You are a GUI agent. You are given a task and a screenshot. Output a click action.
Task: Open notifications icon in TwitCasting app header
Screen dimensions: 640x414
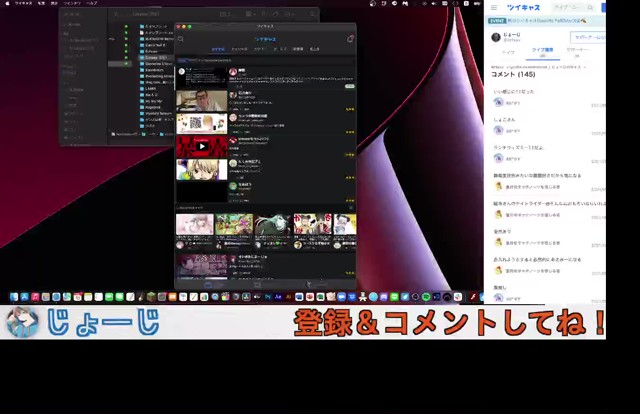[x=350, y=39]
